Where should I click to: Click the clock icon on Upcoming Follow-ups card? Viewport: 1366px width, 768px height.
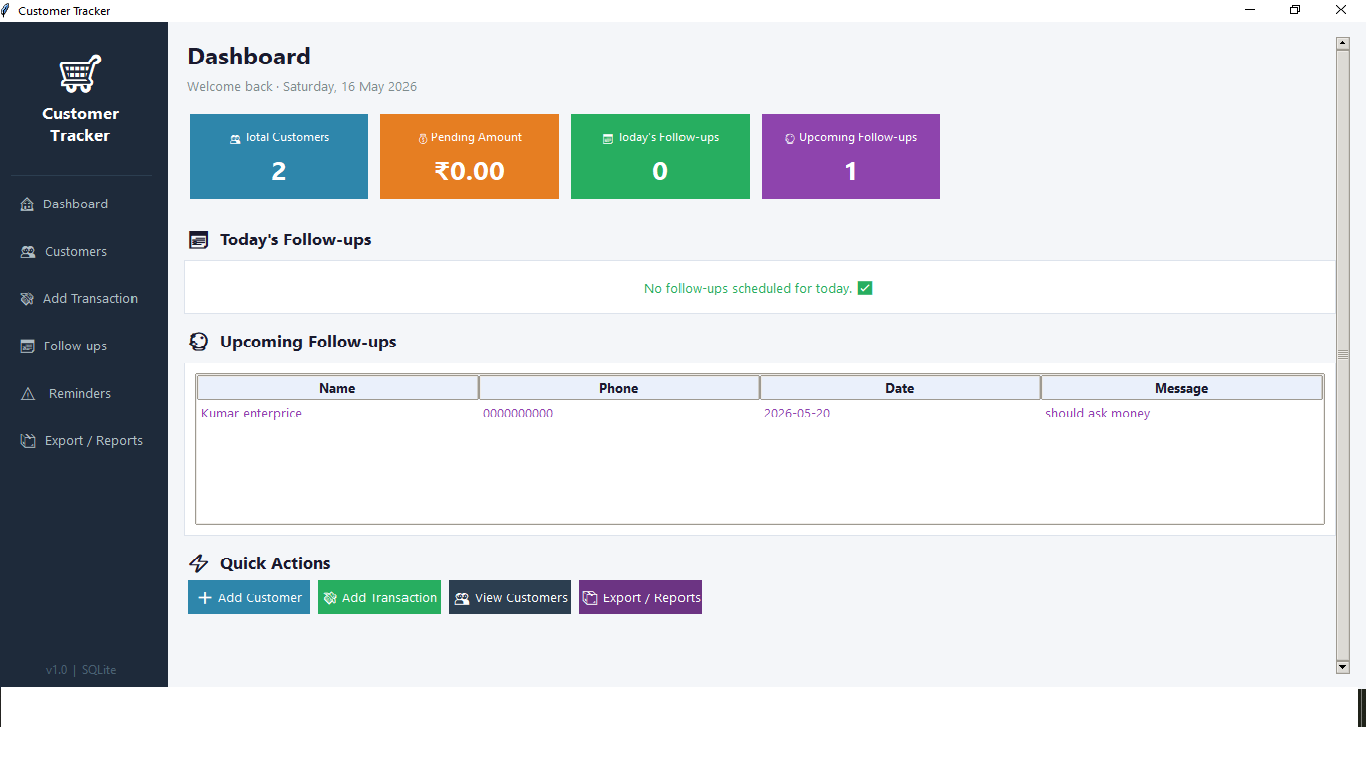(x=789, y=139)
